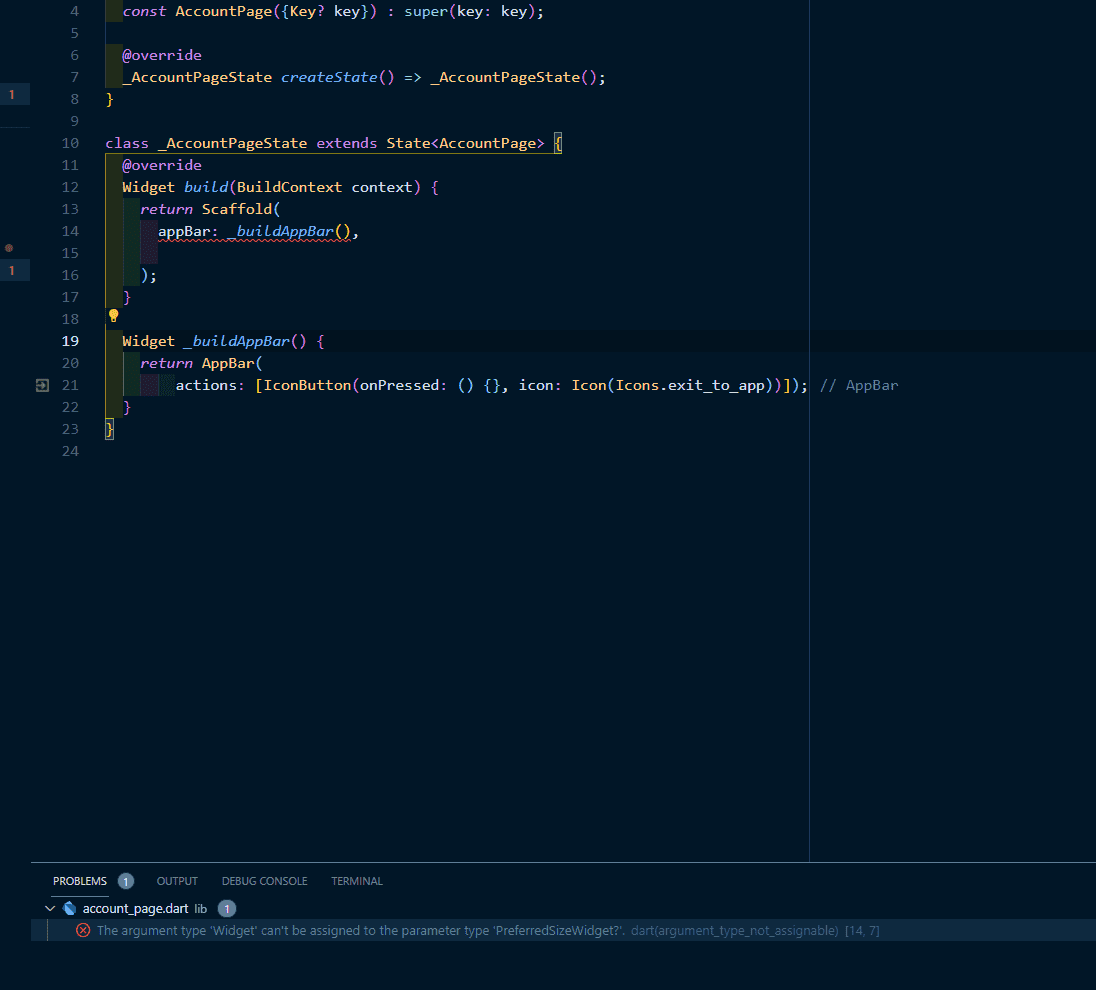Click the createState method name on line 7
The width and height of the screenshot is (1096, 990).
point(329,77)
